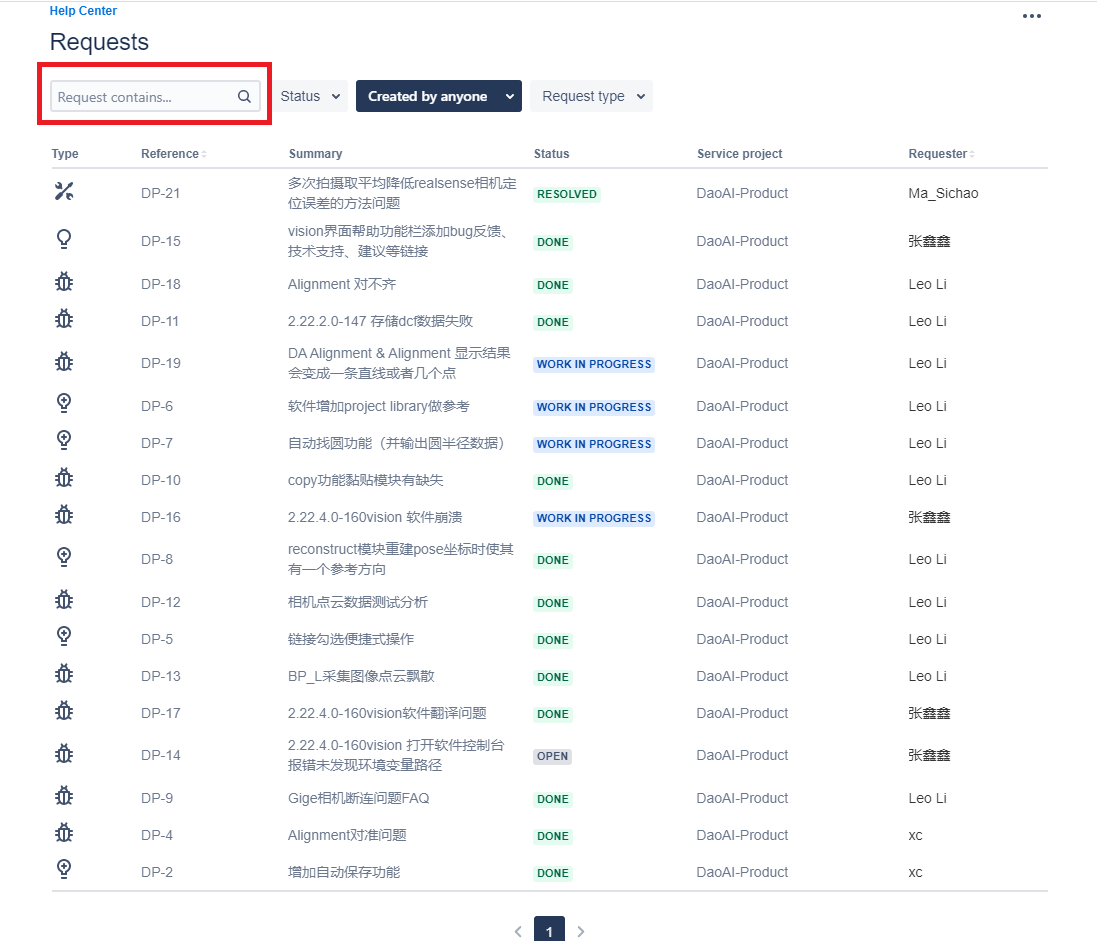
Task: Click the bug icon for DP-18
Action: coord(64,282)
